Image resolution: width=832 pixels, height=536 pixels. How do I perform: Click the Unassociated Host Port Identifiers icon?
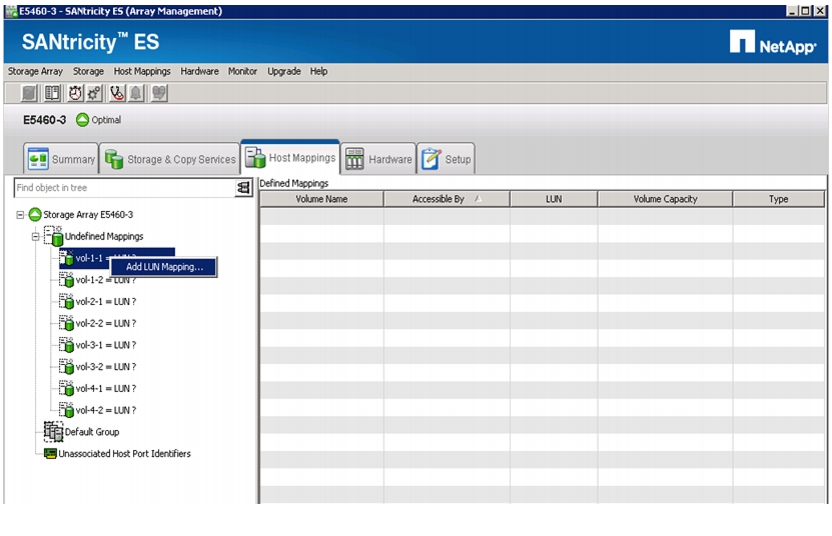(x=50, y=454)
